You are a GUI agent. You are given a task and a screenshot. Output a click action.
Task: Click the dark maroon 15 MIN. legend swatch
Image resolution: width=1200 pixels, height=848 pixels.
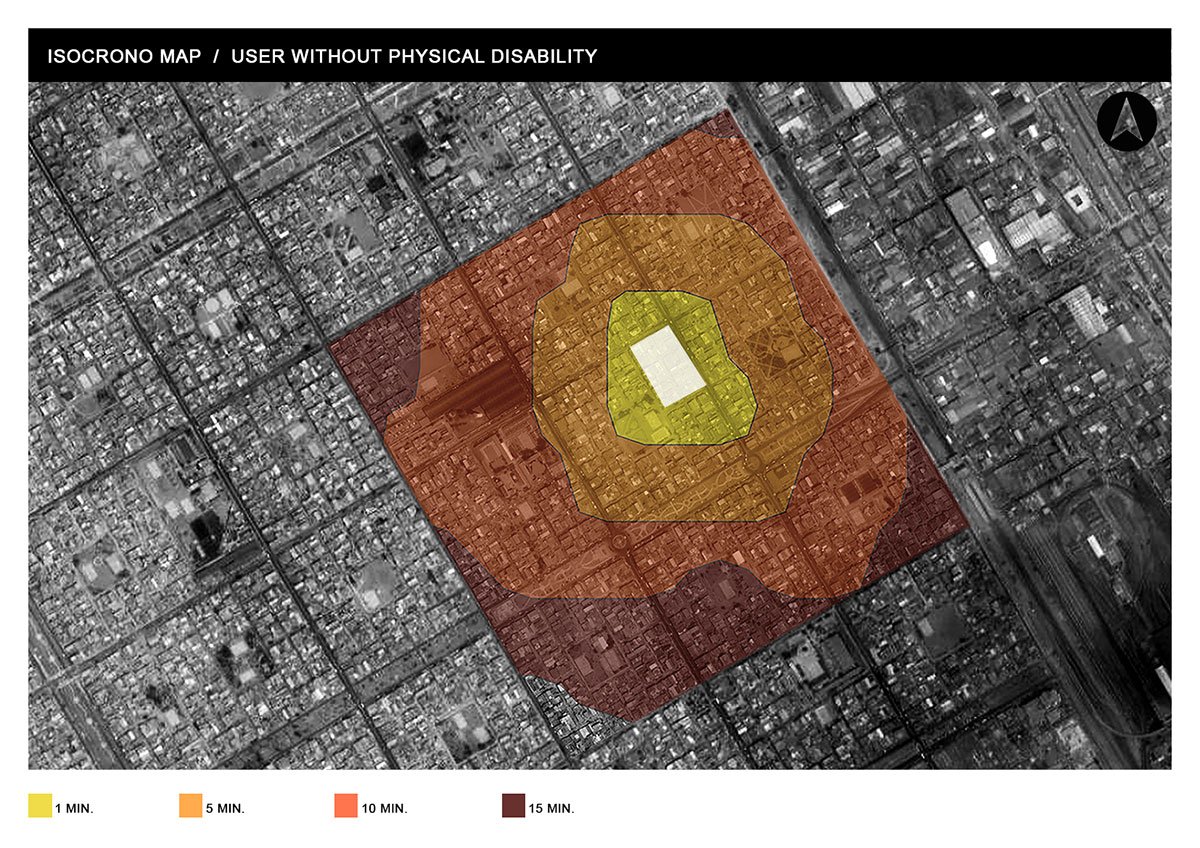click(x=513, y=806)
